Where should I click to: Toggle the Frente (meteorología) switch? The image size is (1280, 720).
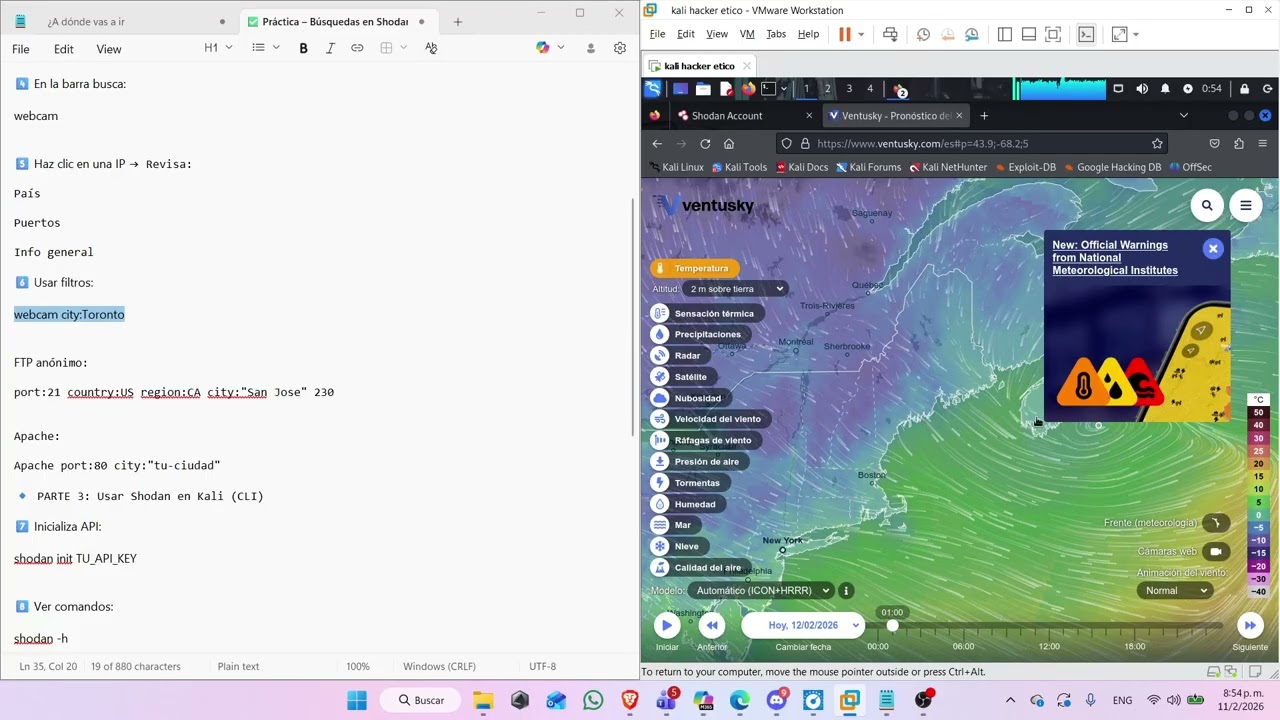point(1216,523)
